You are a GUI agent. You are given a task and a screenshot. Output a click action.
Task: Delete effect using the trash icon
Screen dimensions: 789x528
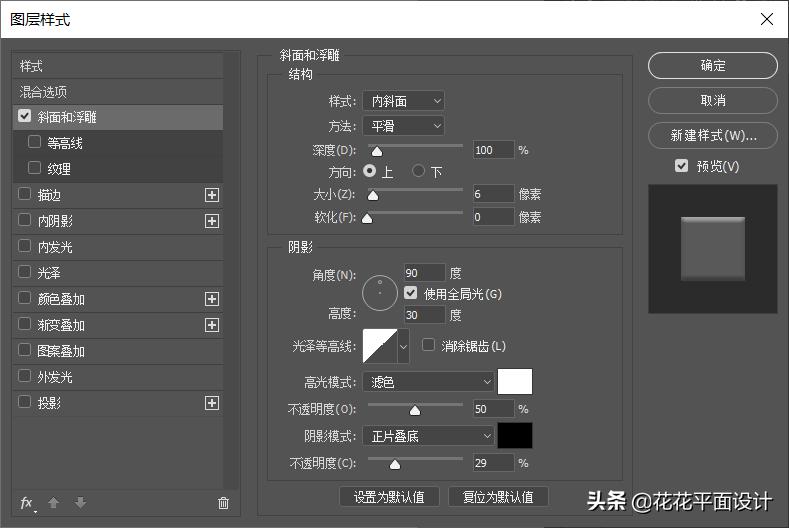click(223, 503)
